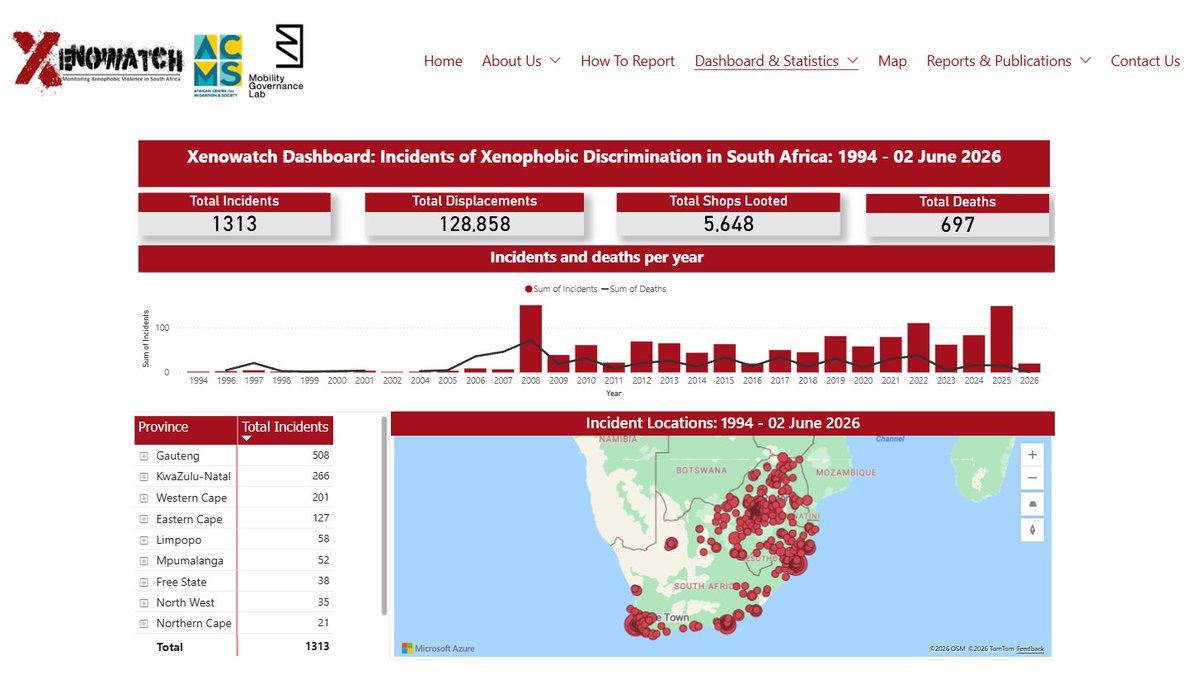Click the Total Displacements value 128,858
Screen dimensions: 1200x689
[x=475, y=224]
